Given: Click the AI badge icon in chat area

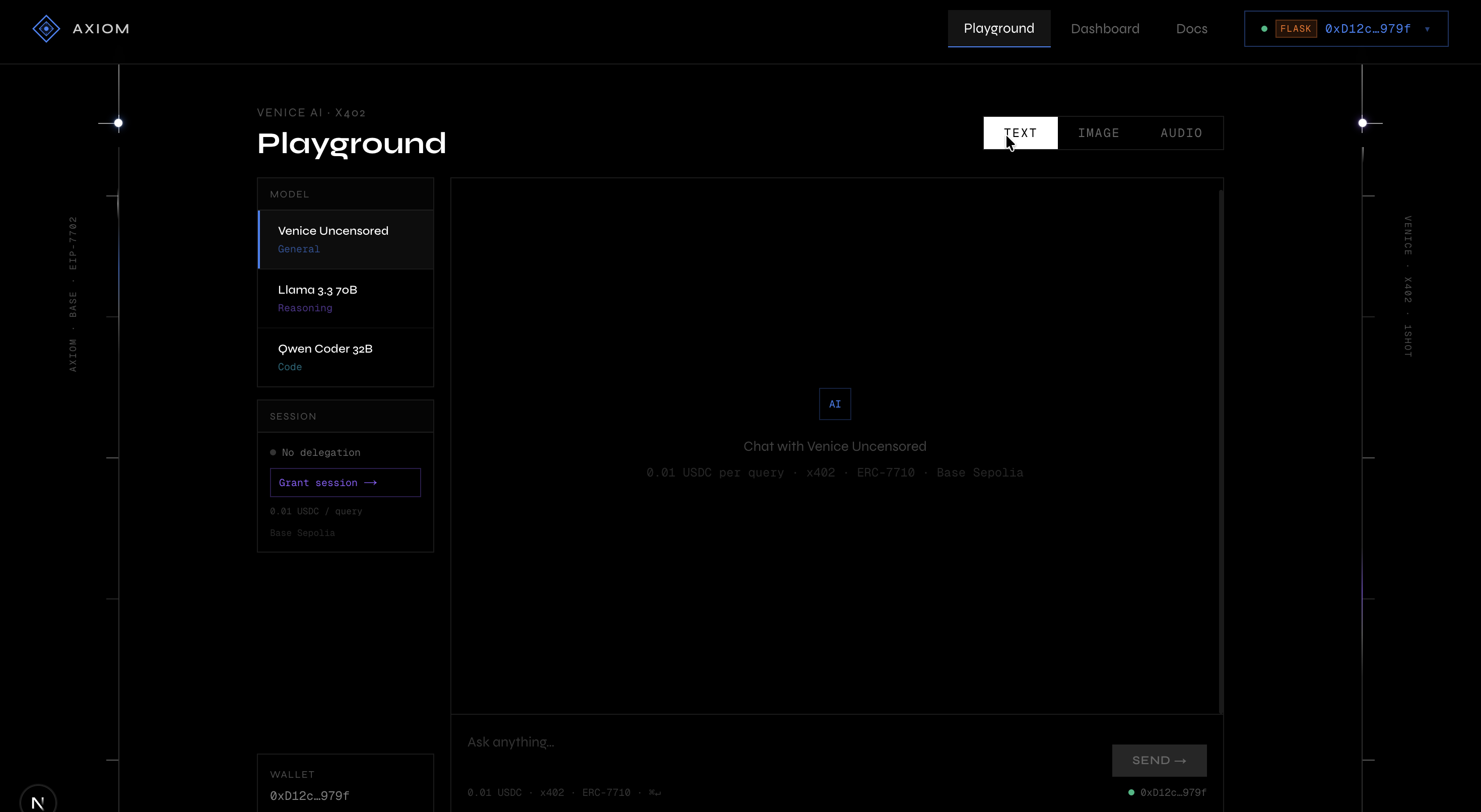Looking at the screenshot, I should coord(835,404).
